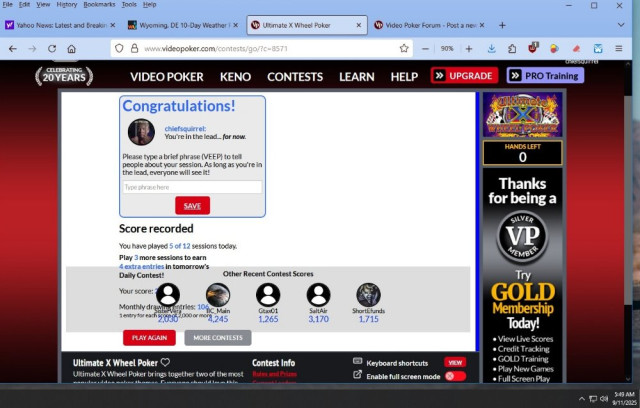Show hidden system tray icons
This screenshot has height=408, width=640.
pos(582,399)
